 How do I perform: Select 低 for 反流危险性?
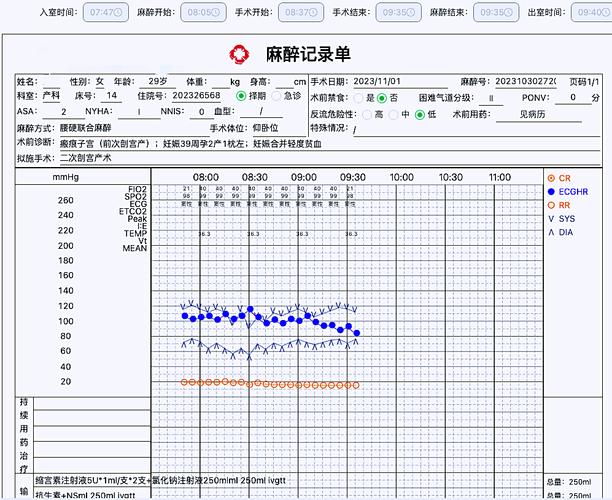coord(420,114)
